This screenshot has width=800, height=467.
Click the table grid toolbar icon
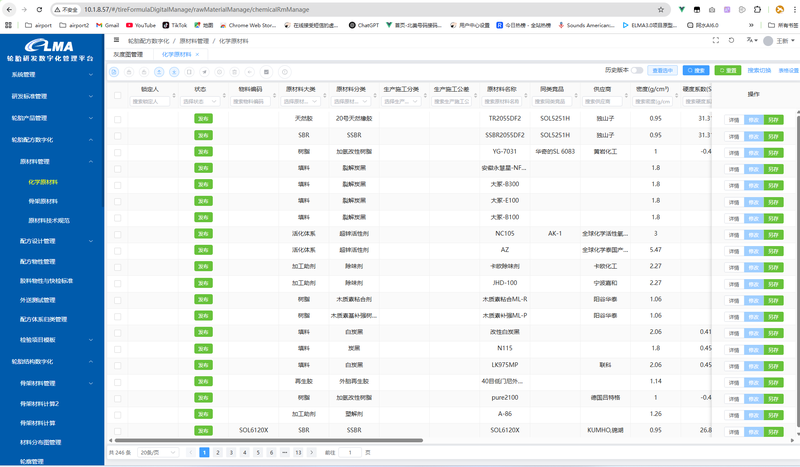point(266,72)
